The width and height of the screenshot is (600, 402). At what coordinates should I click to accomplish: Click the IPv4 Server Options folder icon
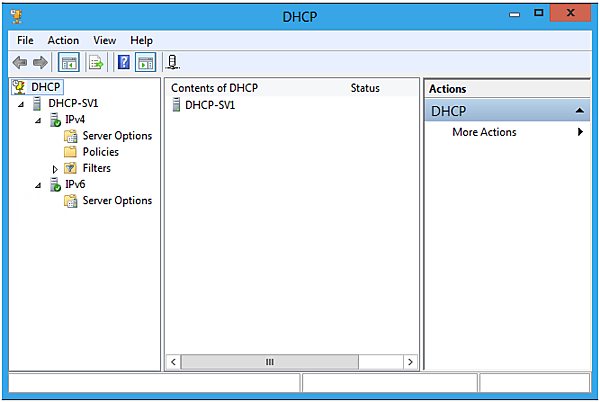(x=70, y=136)
